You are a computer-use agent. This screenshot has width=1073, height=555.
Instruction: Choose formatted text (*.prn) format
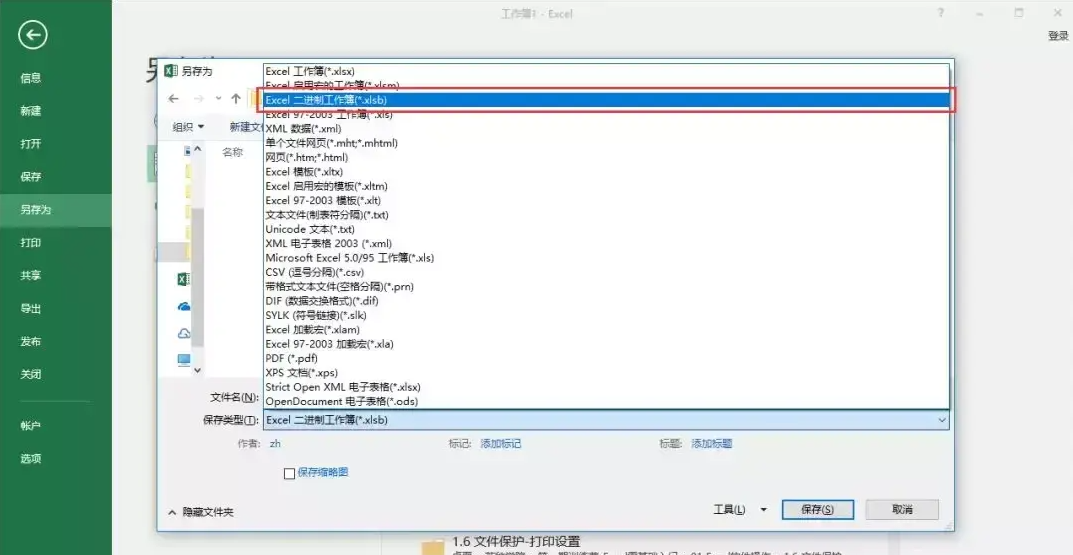(606, 287)
